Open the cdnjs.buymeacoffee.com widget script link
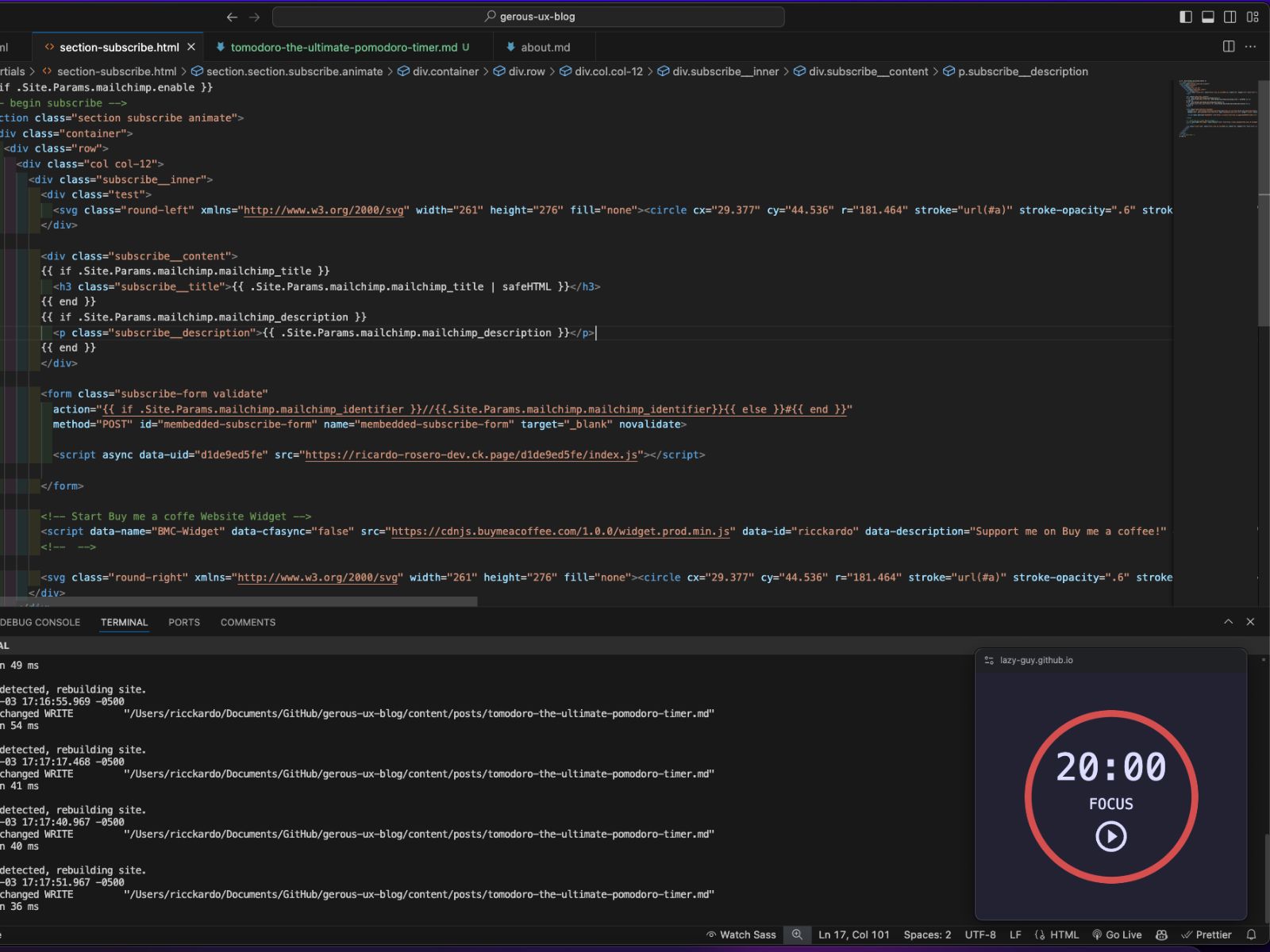 560,532
